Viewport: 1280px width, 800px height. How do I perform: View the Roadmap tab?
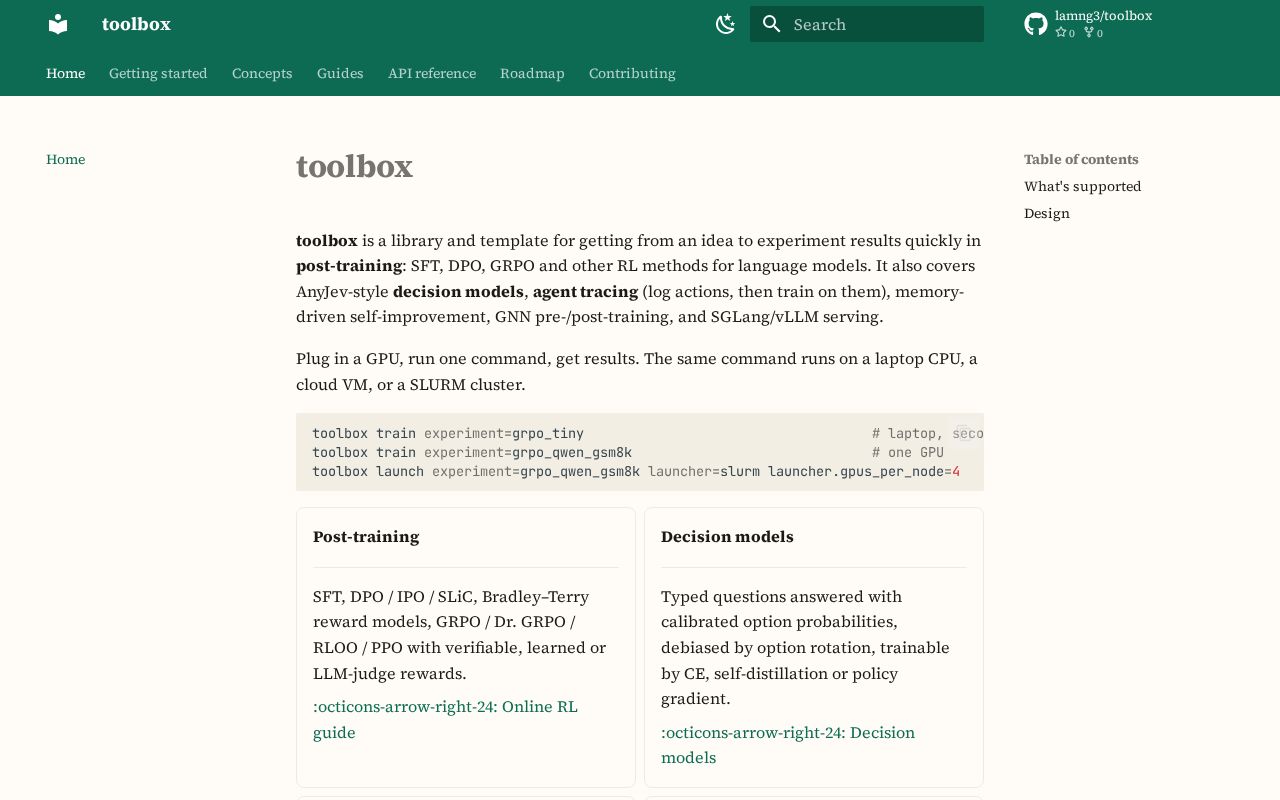[x=532, y=73]
